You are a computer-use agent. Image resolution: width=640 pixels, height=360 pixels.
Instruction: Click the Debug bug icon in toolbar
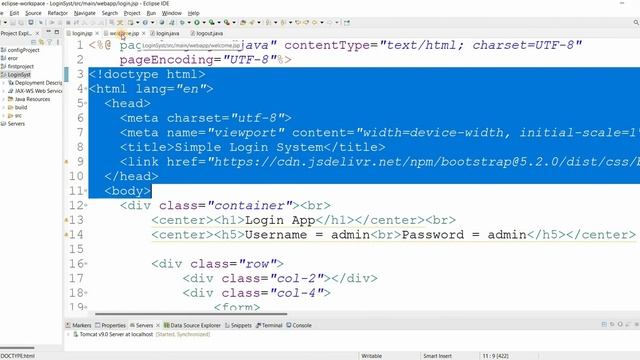pos(182,22)
